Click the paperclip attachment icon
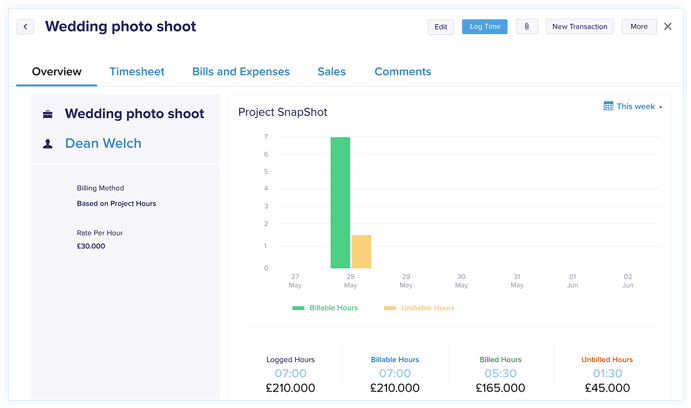The width and height of the screenshot is (691, 408). [527, 27]
